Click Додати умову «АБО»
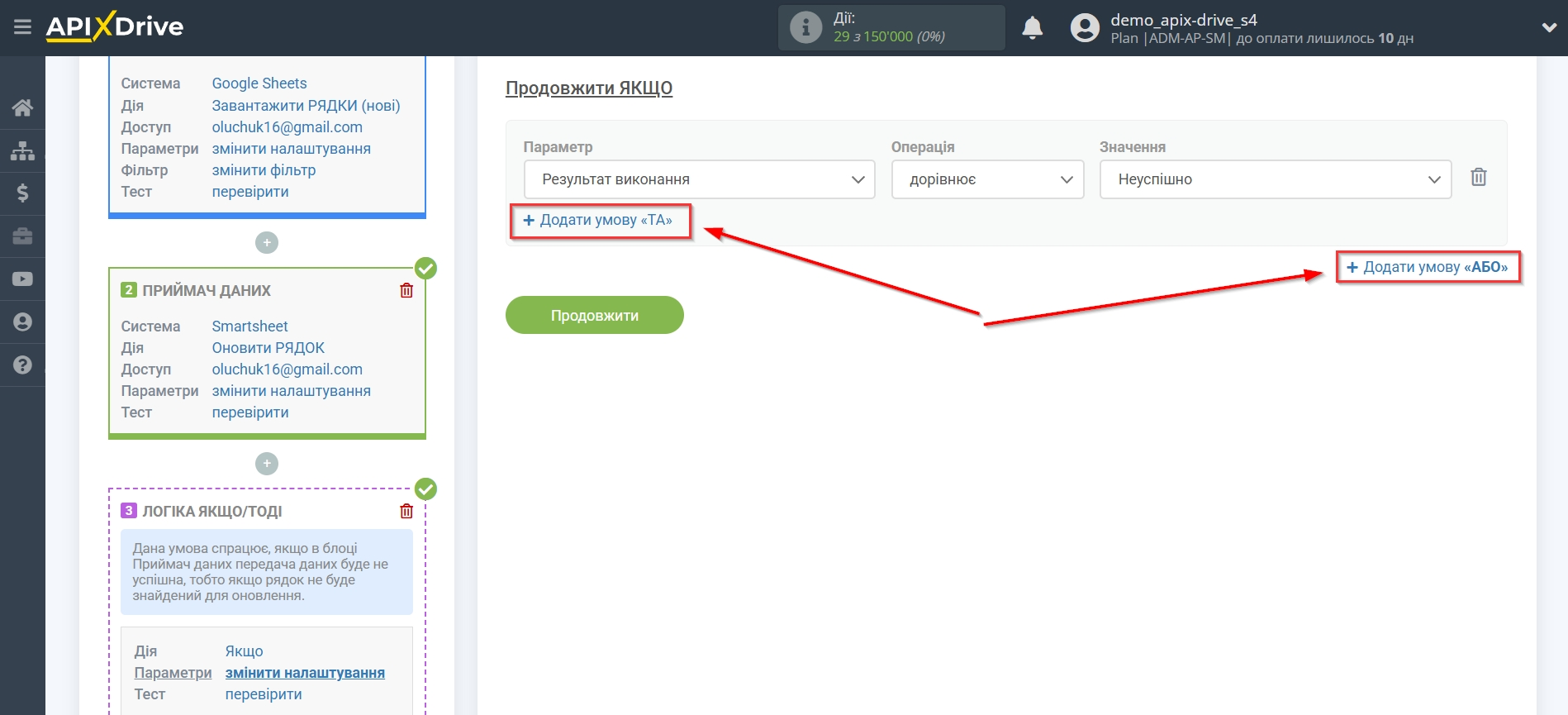This screenshot has height=715, width=1568. tap(1428, 267)
